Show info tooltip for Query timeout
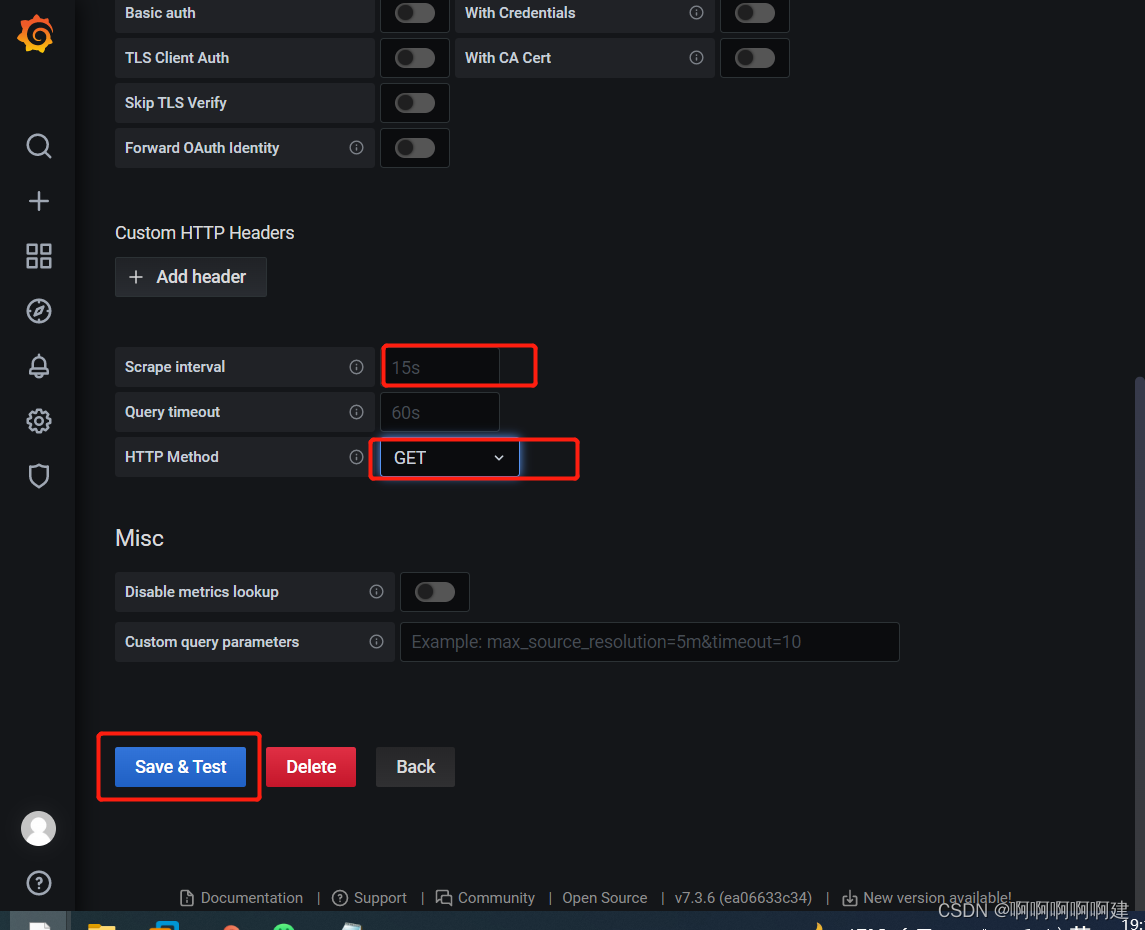 pos(356,412)
